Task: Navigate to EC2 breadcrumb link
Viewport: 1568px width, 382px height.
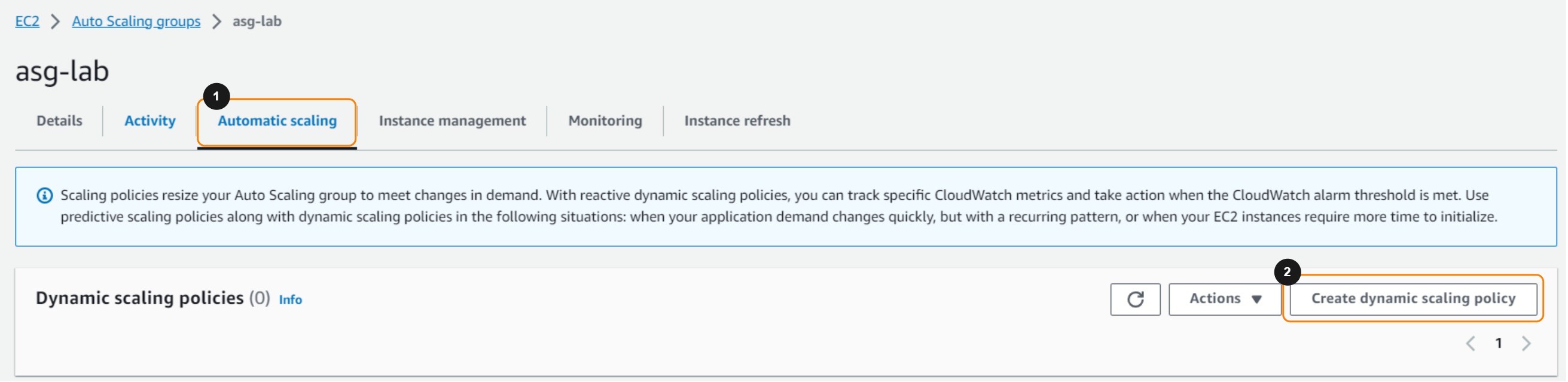Action: (27, 22)
